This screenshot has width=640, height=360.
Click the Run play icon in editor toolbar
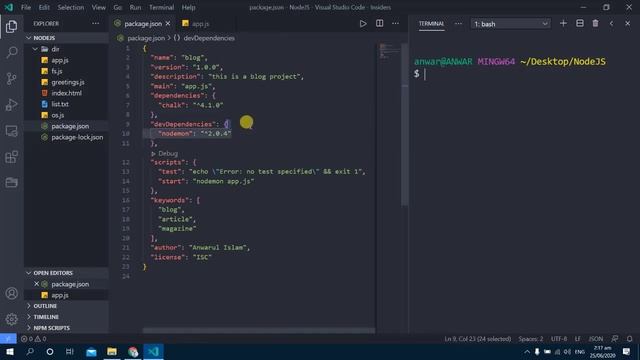[363, 24]
